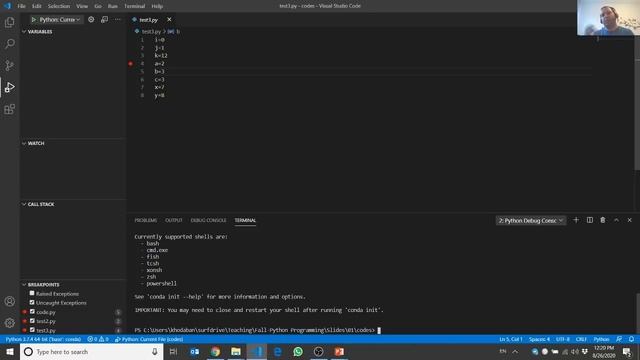Open the Terminal menu
Screen dimensions: 640x360
click(x=135, y=6)
